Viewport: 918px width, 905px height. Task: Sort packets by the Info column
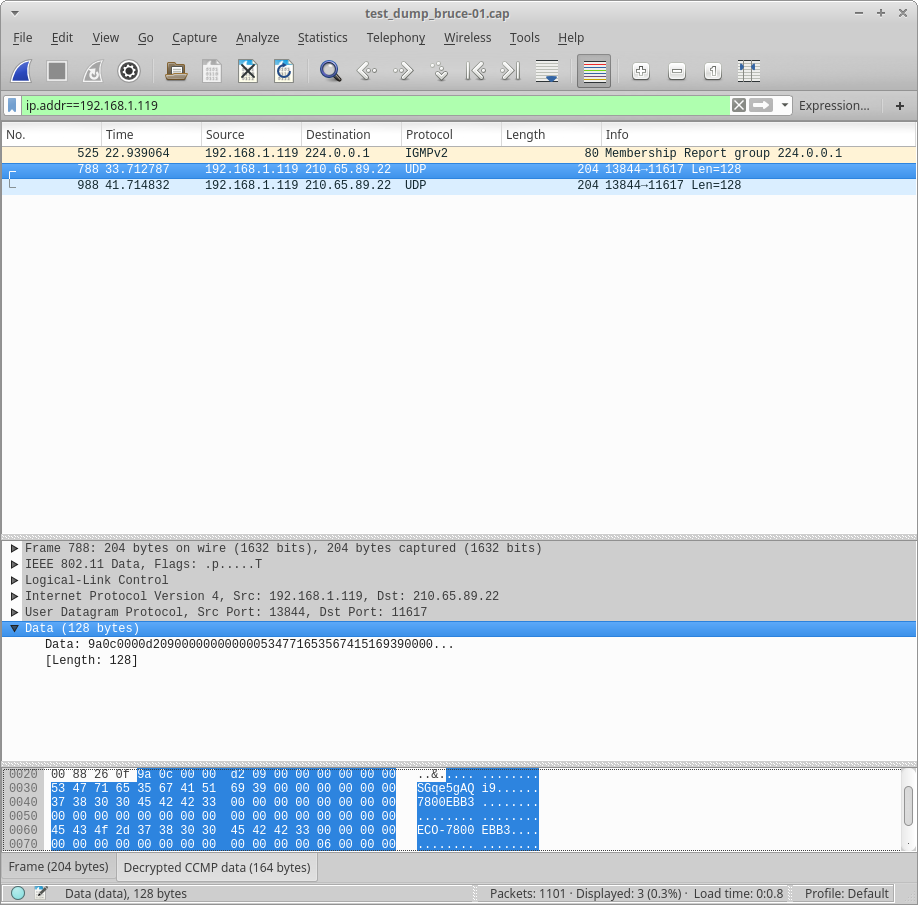[758, 135]
